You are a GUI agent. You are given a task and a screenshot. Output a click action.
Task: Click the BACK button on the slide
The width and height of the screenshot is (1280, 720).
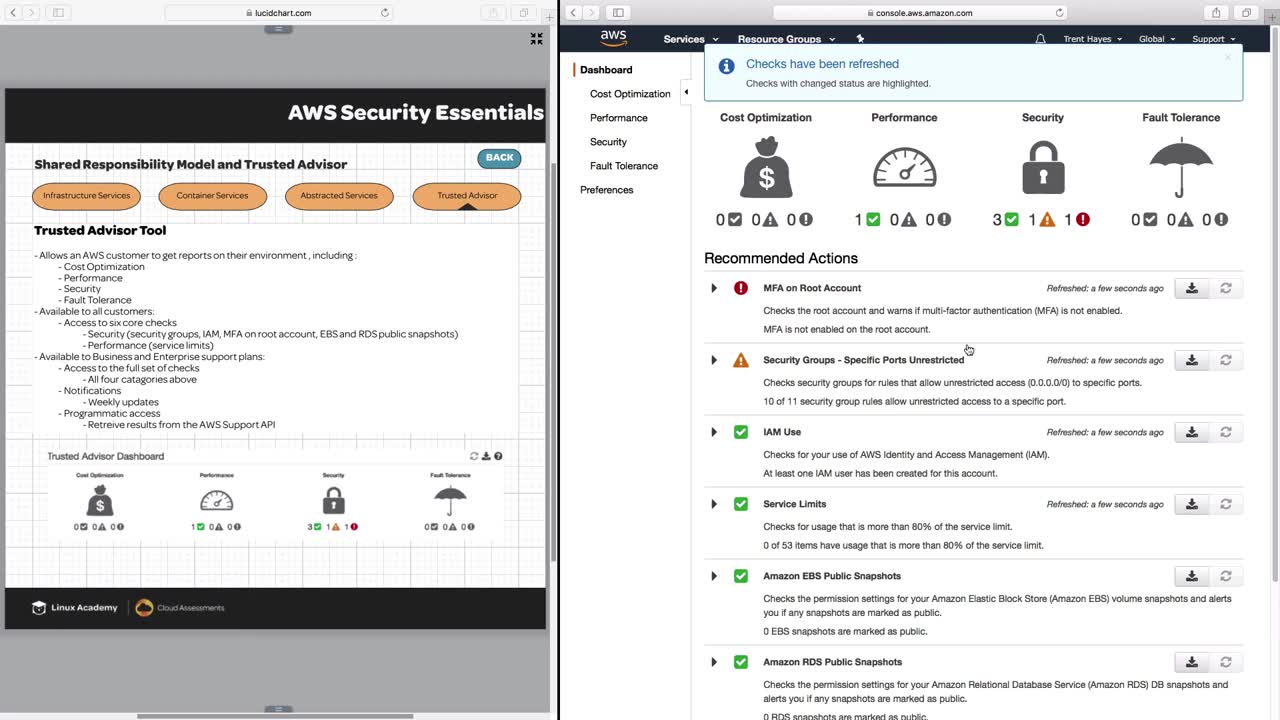click(499, 158)
